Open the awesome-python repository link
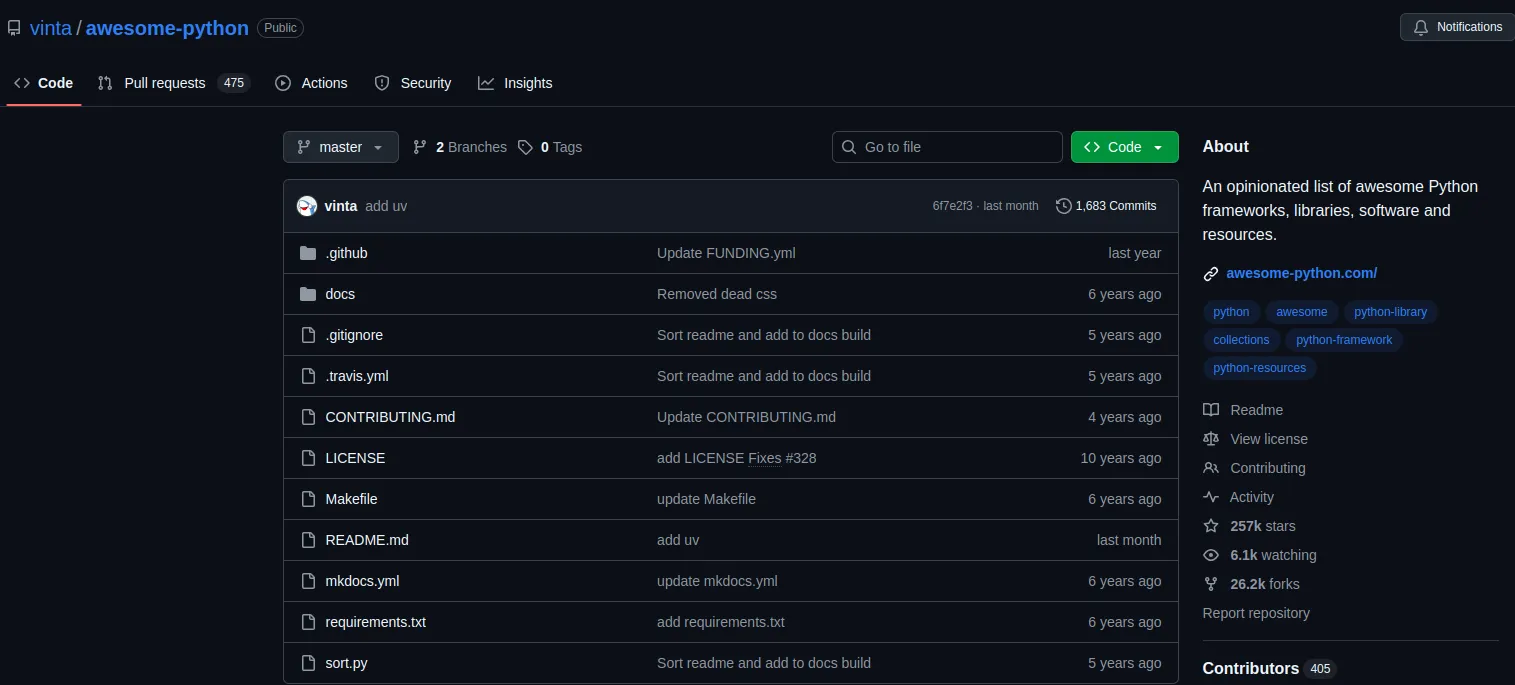1515x685 pixels. click(167, 28)
